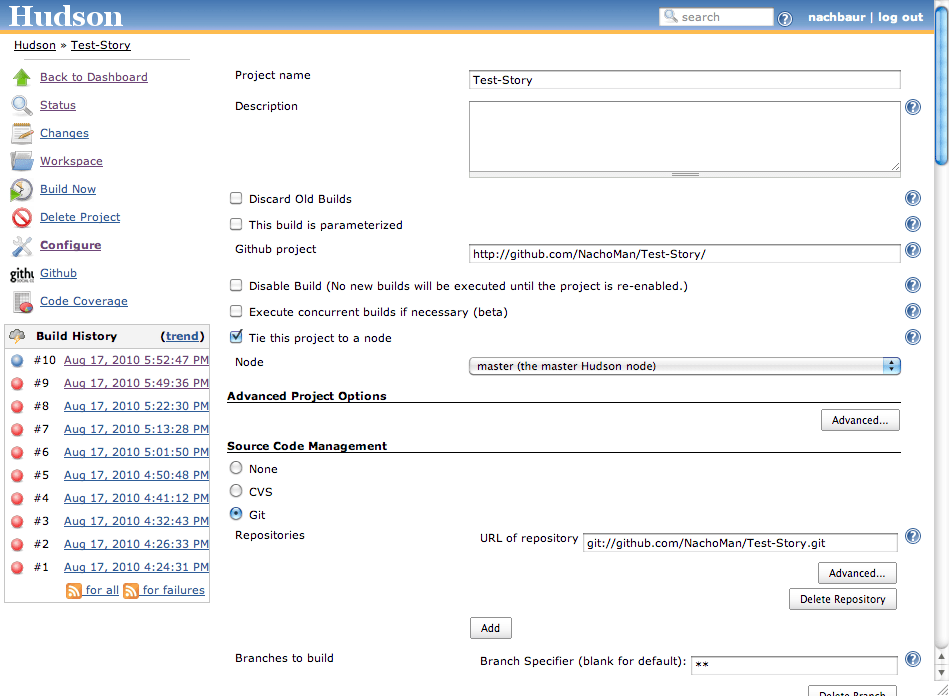Image resolution: width=949 pixels, height=696 pixels.
Task: Open the build history trend link
Action: coord(182,336)
